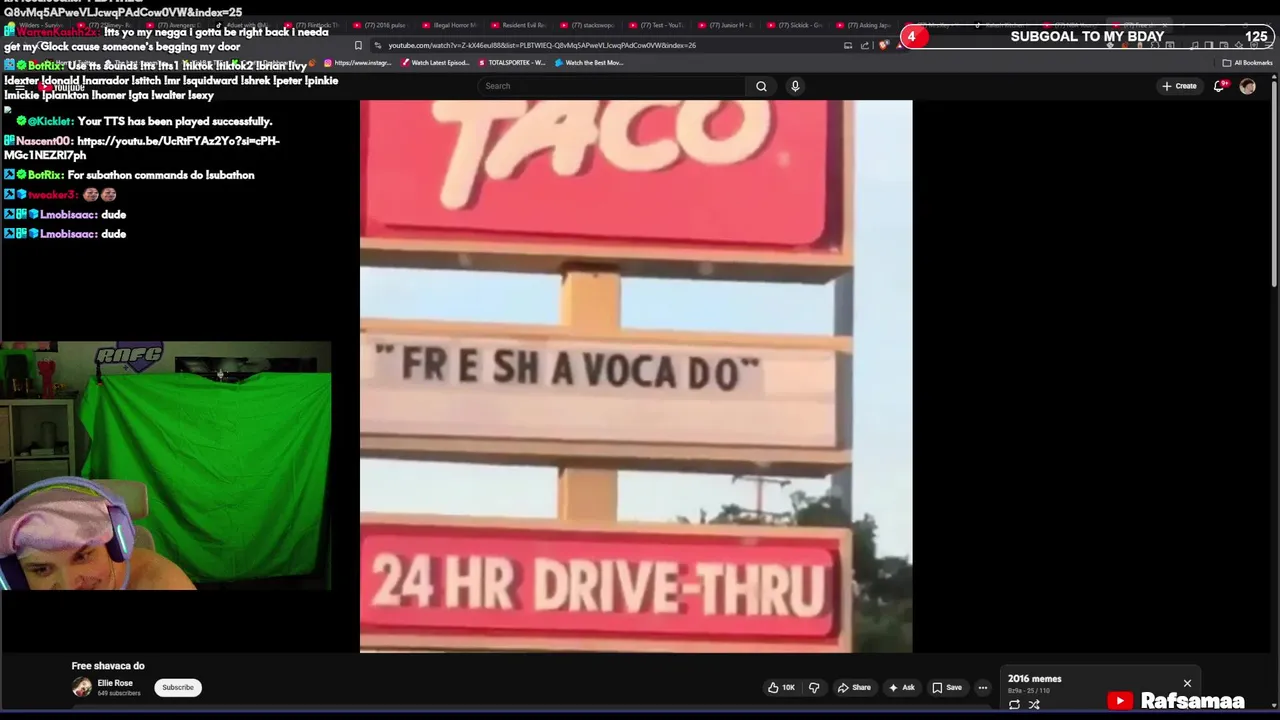Switch to the Junior H browser tab
This screenshot has width=1280, height=720.
tap(725, 25)
